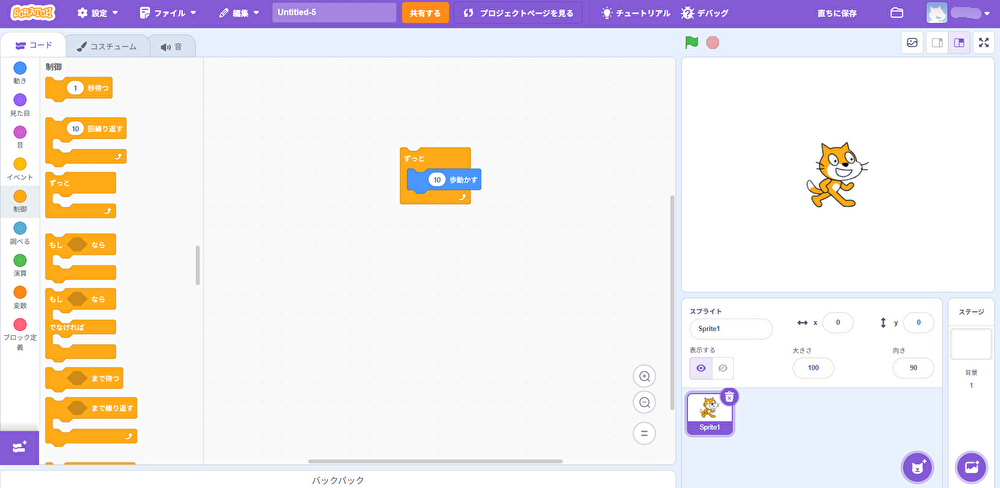
Task: Click the y position input field
Action: (x=918, y=323)
